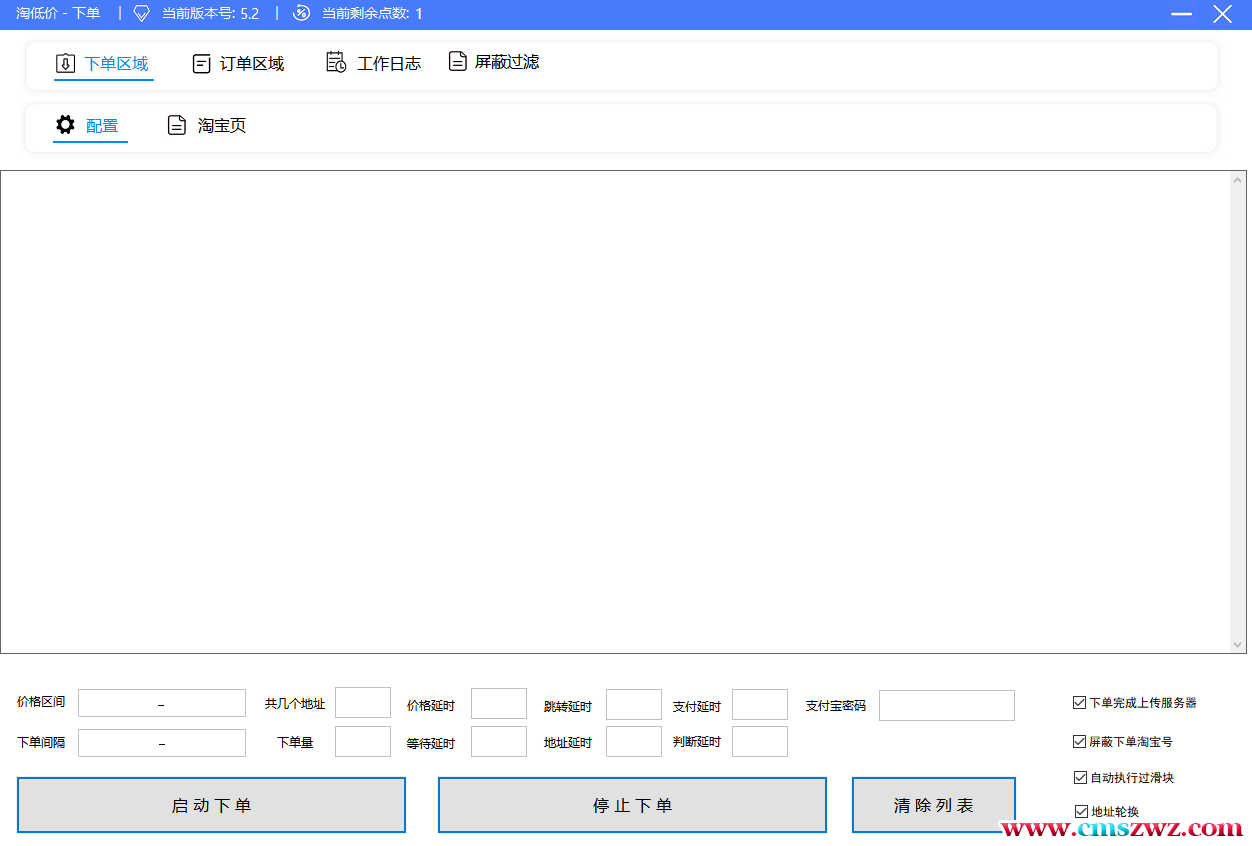
Task: Disable 自动执行过滑块 checkbox
Action: click(x=1080, y=778)
